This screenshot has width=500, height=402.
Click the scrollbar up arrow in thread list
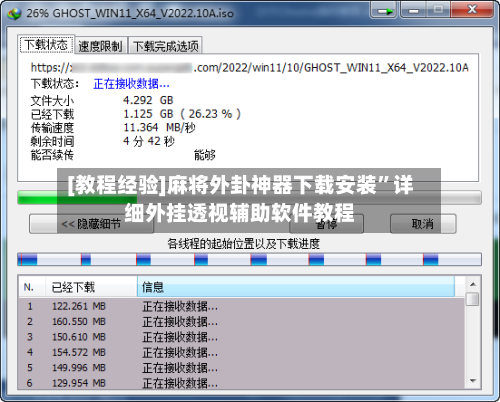tap(472, 284)
